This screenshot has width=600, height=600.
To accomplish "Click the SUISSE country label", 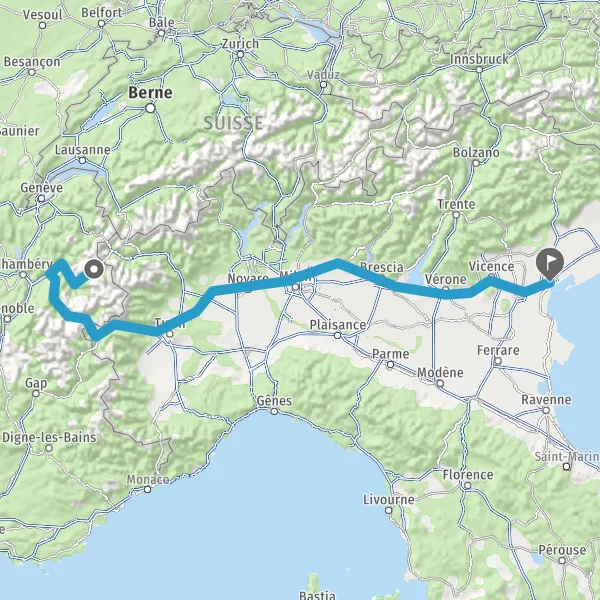I will pos(233,123).
